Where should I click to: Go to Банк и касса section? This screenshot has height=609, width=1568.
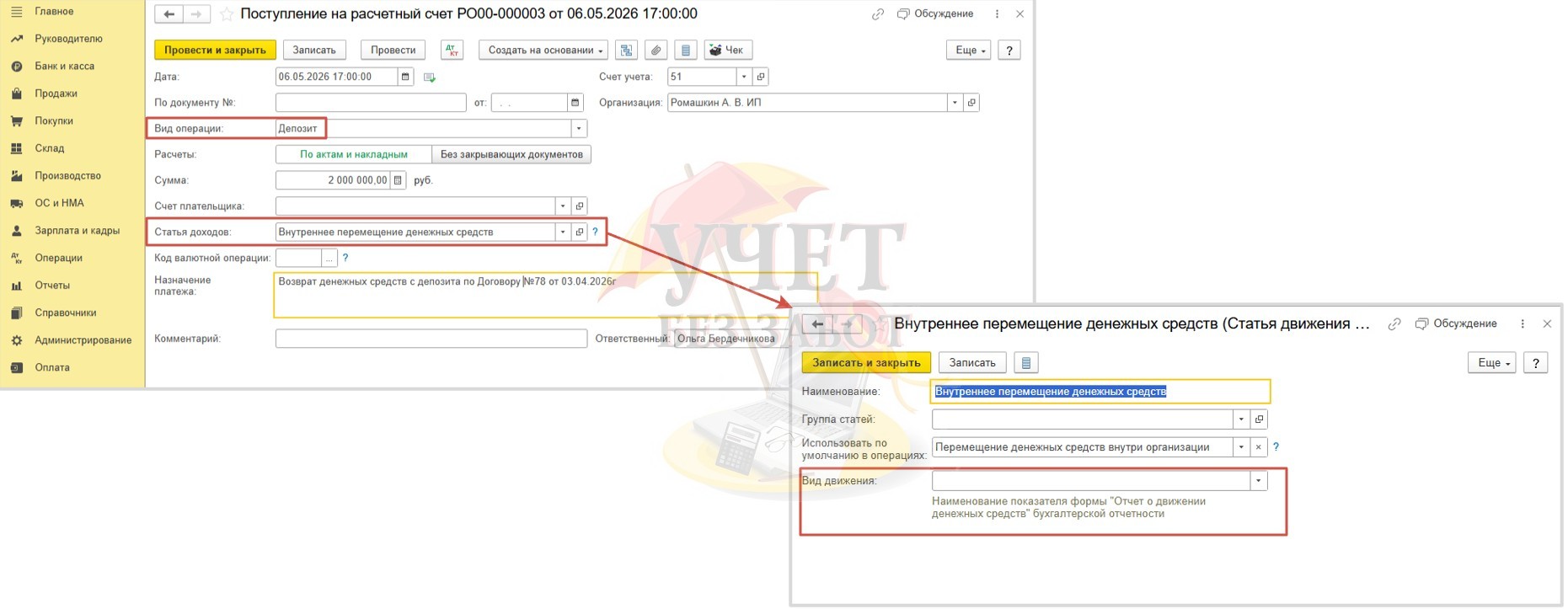pos(64,67)
